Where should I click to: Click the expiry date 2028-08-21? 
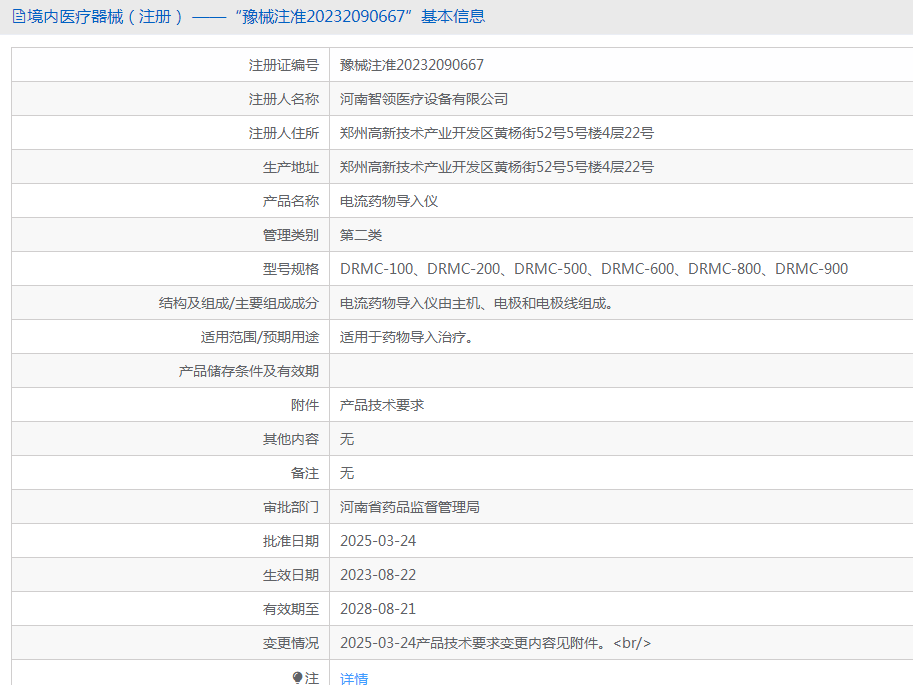[378, 609]
